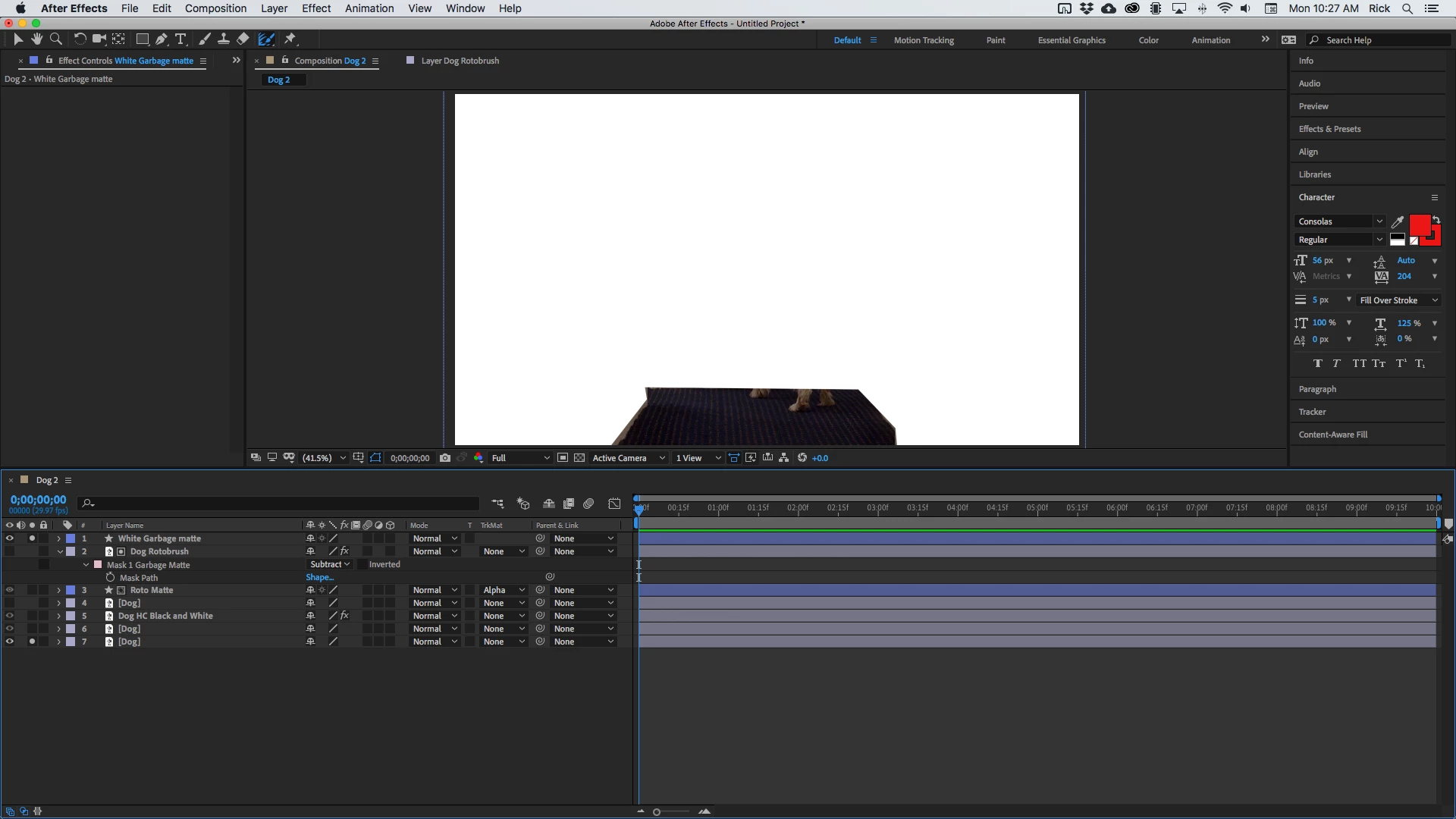The height and width of the screenshot is (819, 1456).
Task: Select the Clone Stamp tool
Action: pyautogui.click(x=224, y=39)
